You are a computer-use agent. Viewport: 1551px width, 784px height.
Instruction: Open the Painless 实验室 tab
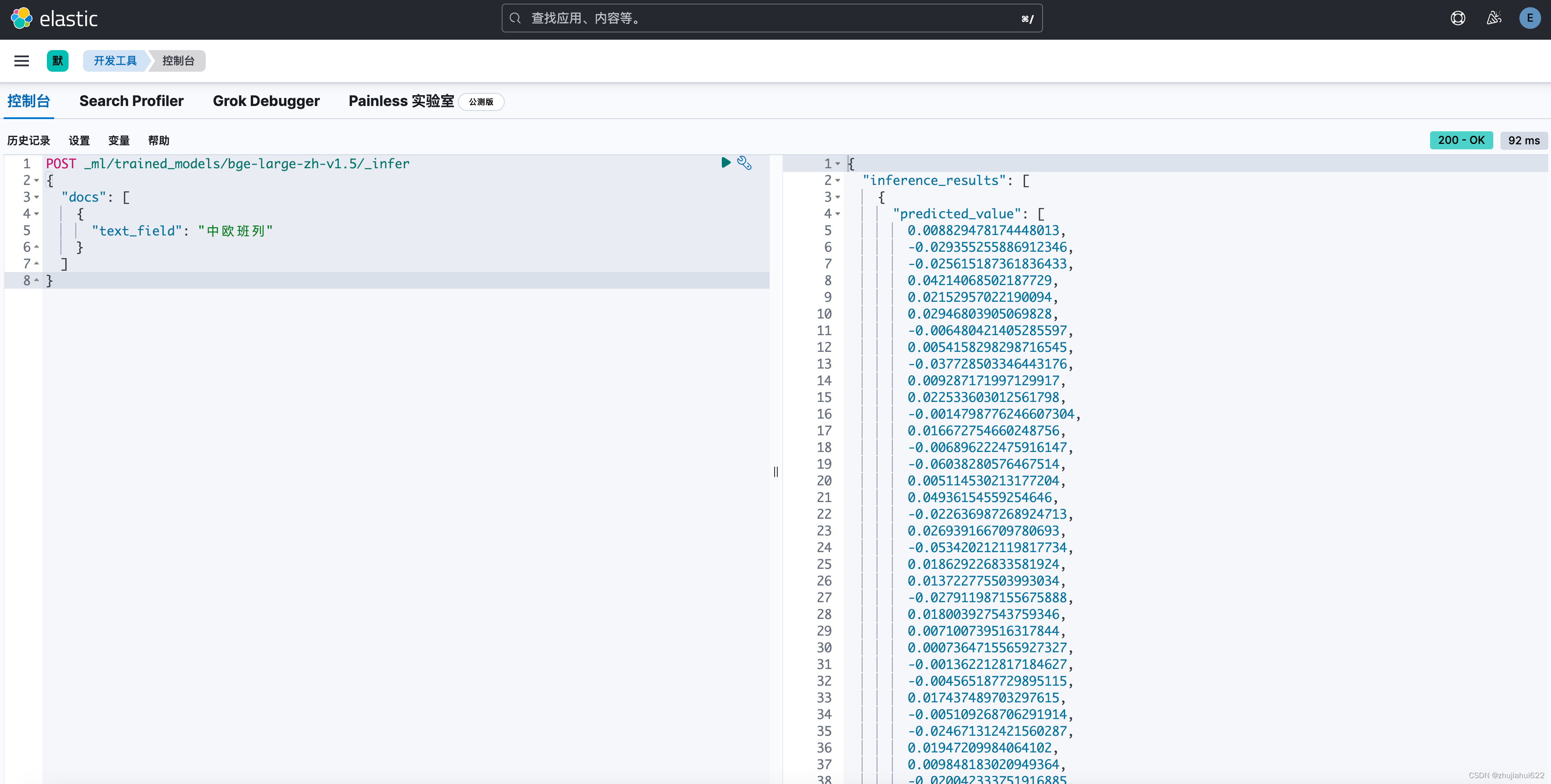(401, 101)
